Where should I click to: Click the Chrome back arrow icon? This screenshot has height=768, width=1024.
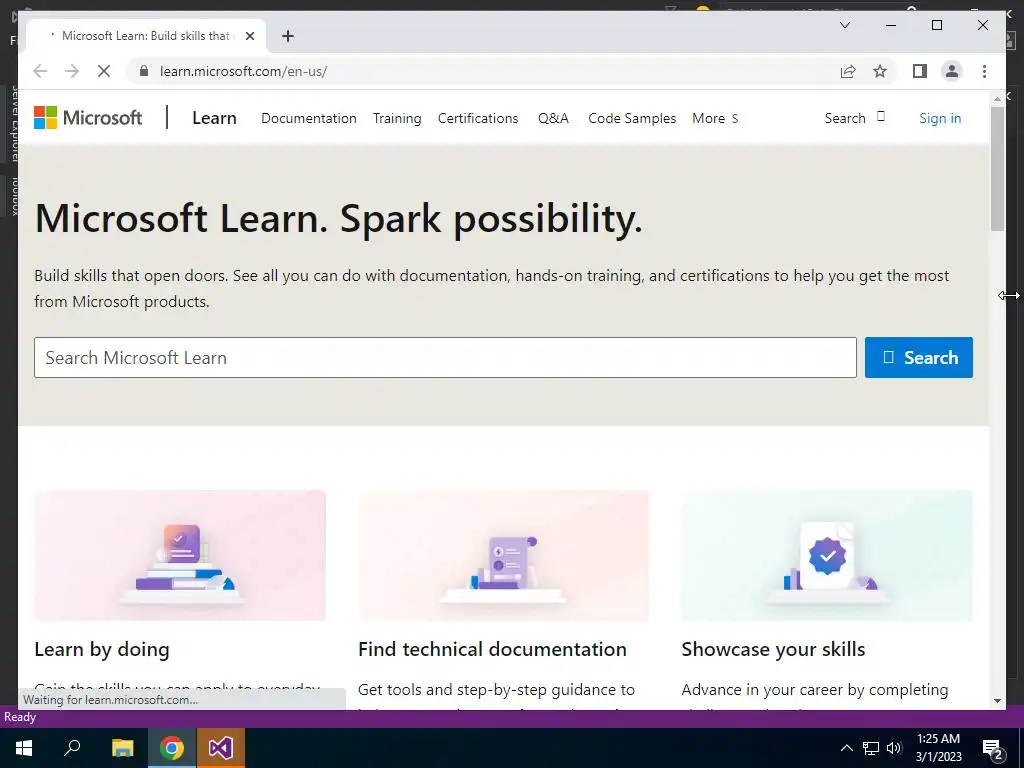[40, 71]
